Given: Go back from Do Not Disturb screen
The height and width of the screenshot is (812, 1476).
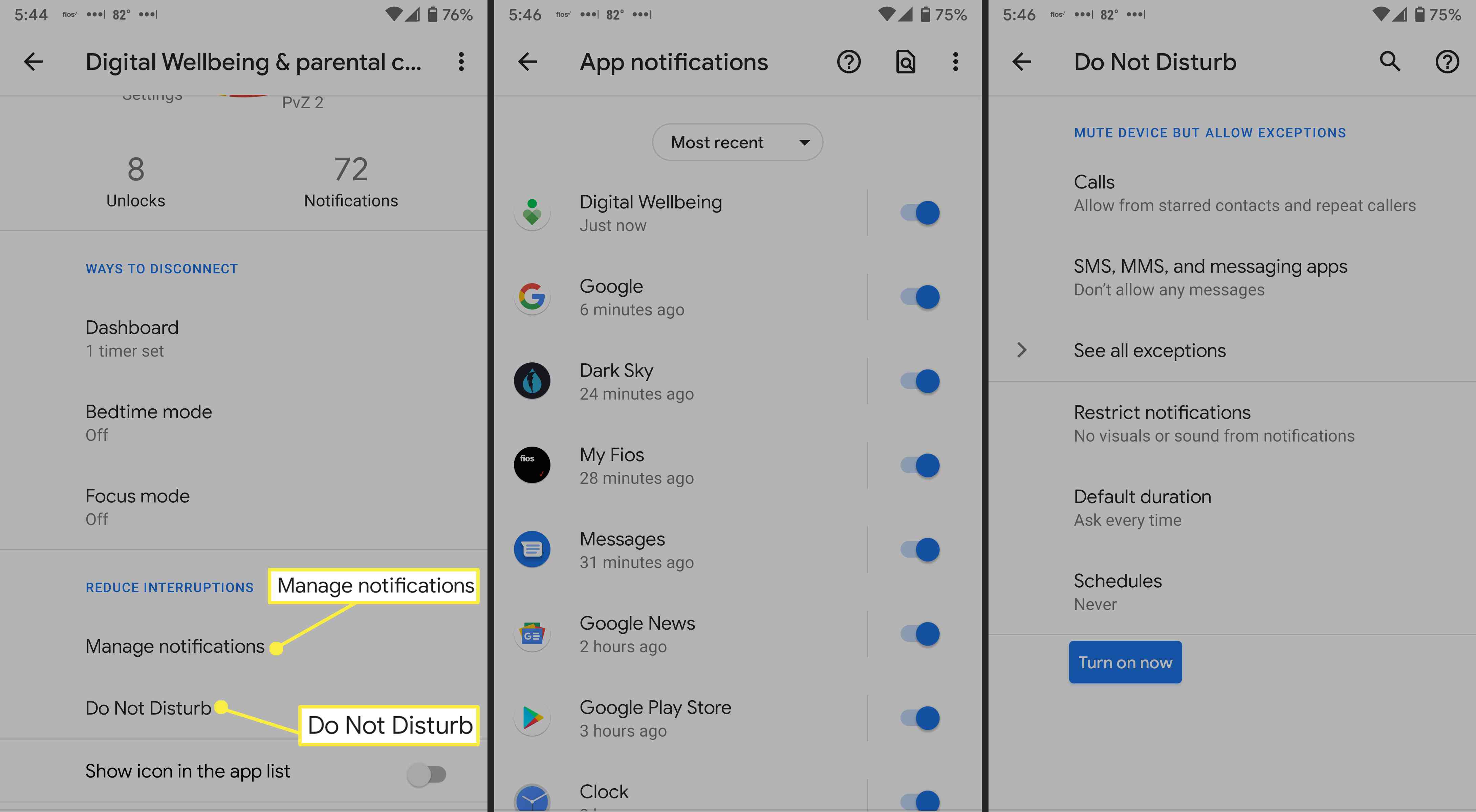Looking at the screenshot, I should pyautogui.click(x=1021, y=62).
